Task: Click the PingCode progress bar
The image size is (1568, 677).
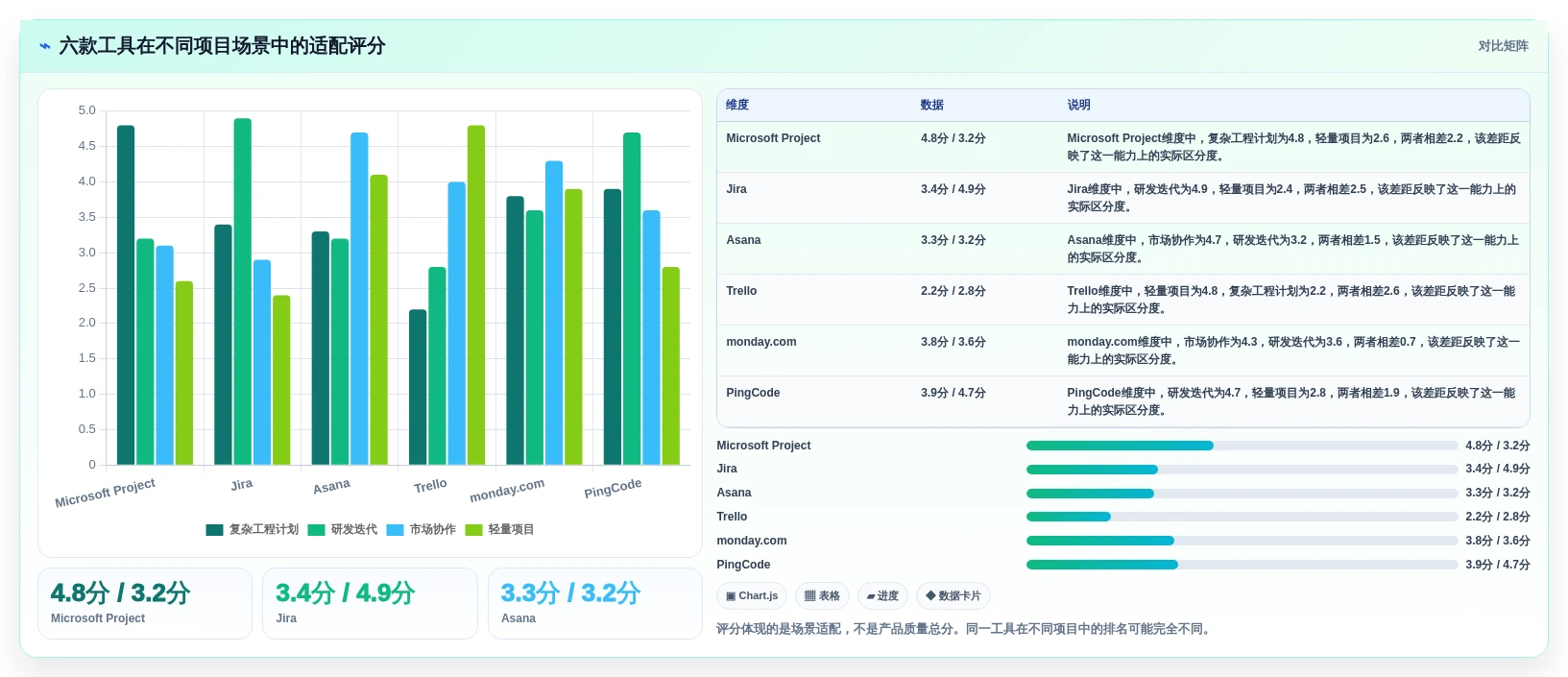Action: 1242,565
